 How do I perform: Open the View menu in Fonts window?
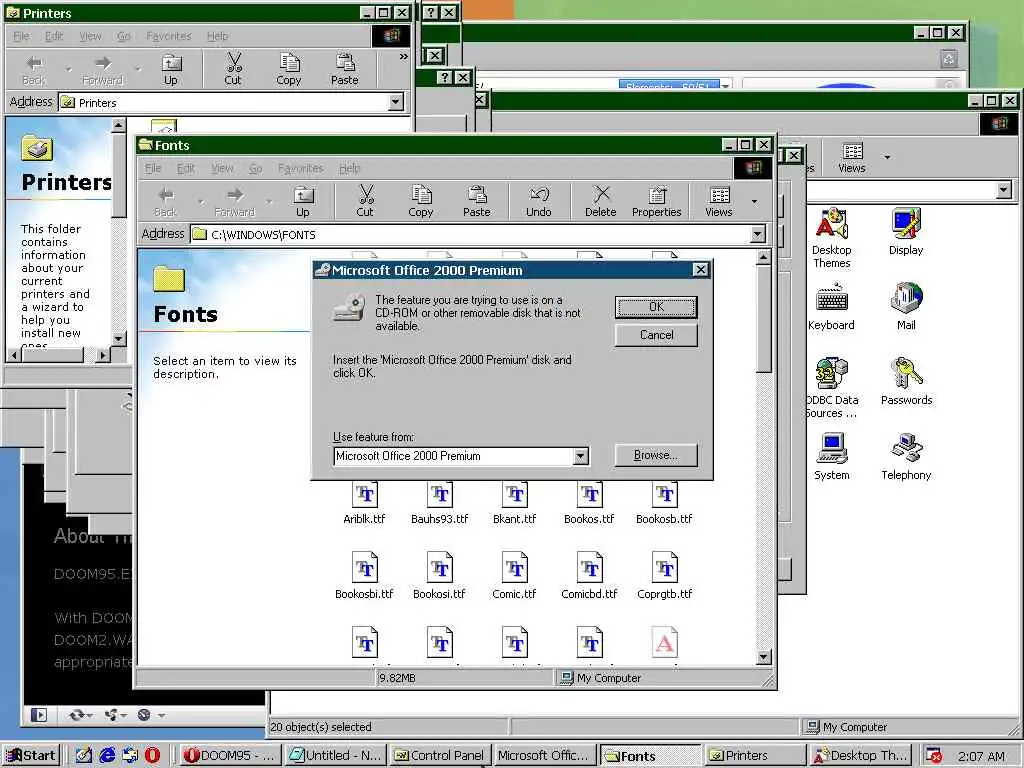pos(222,168)
